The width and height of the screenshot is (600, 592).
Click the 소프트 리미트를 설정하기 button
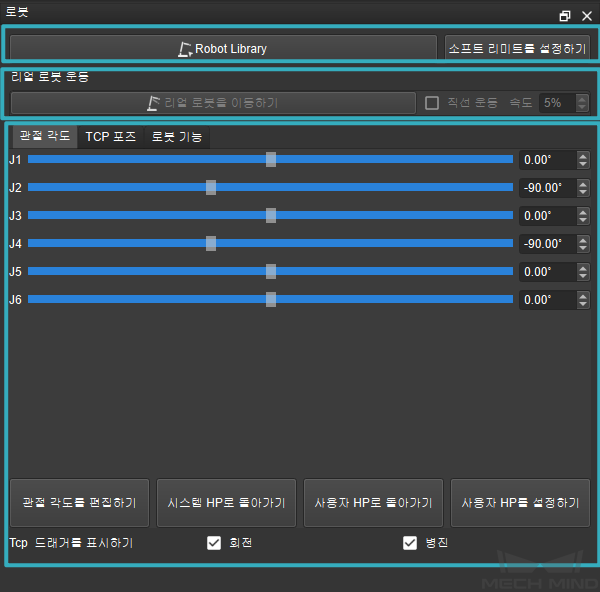tap(517, 48)
